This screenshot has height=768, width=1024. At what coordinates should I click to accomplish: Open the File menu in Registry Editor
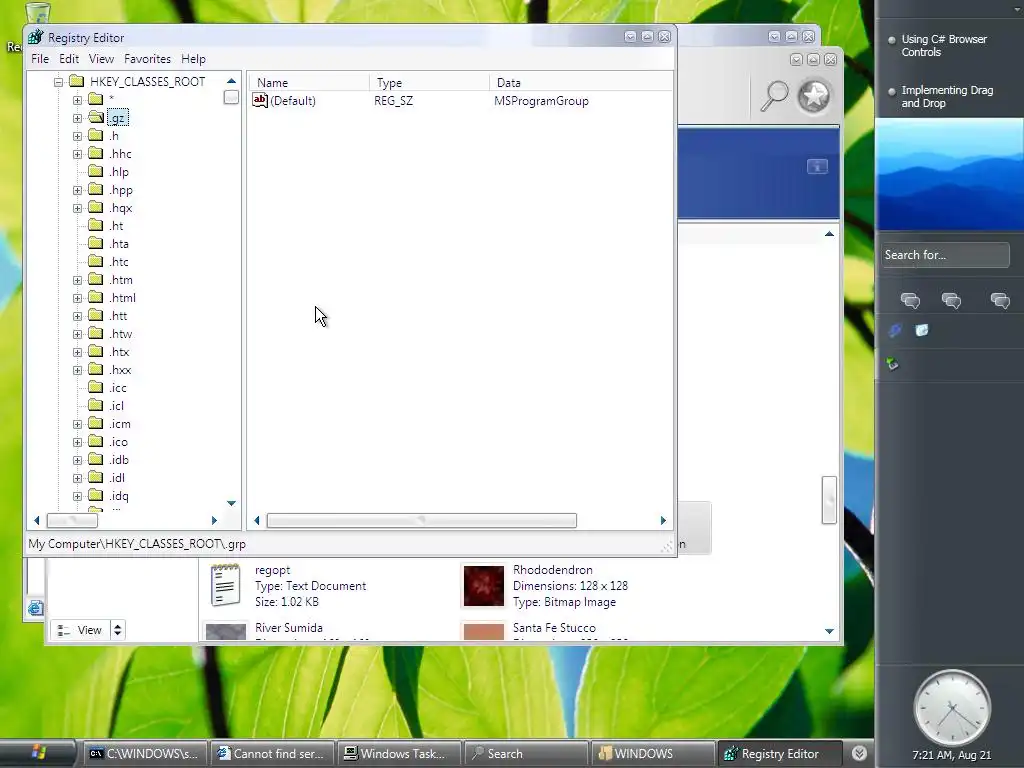tap(40, 59)
